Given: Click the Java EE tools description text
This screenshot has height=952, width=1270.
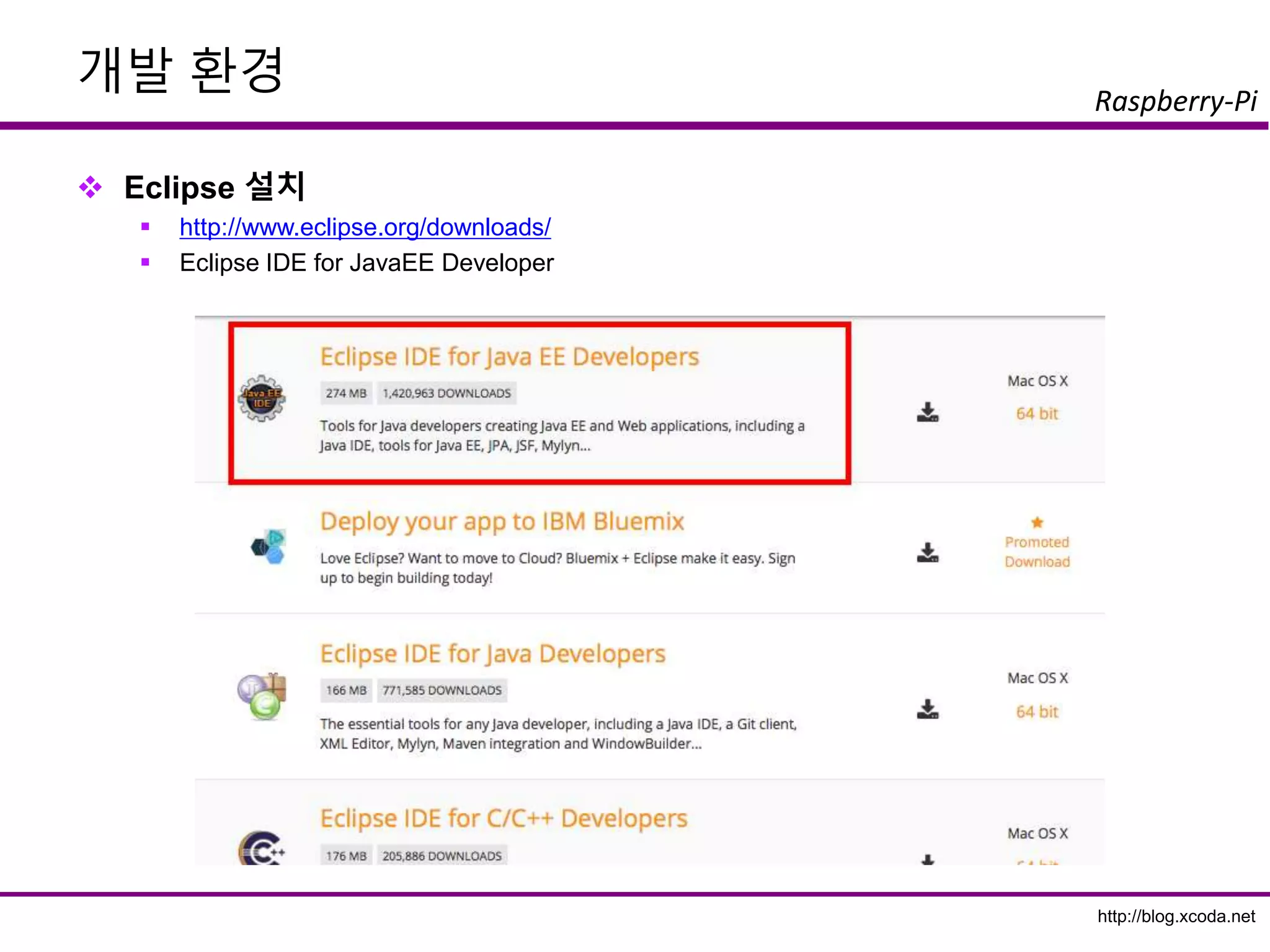Looking at the screenshot, I should pyautogui.click(x=562, y=436).
